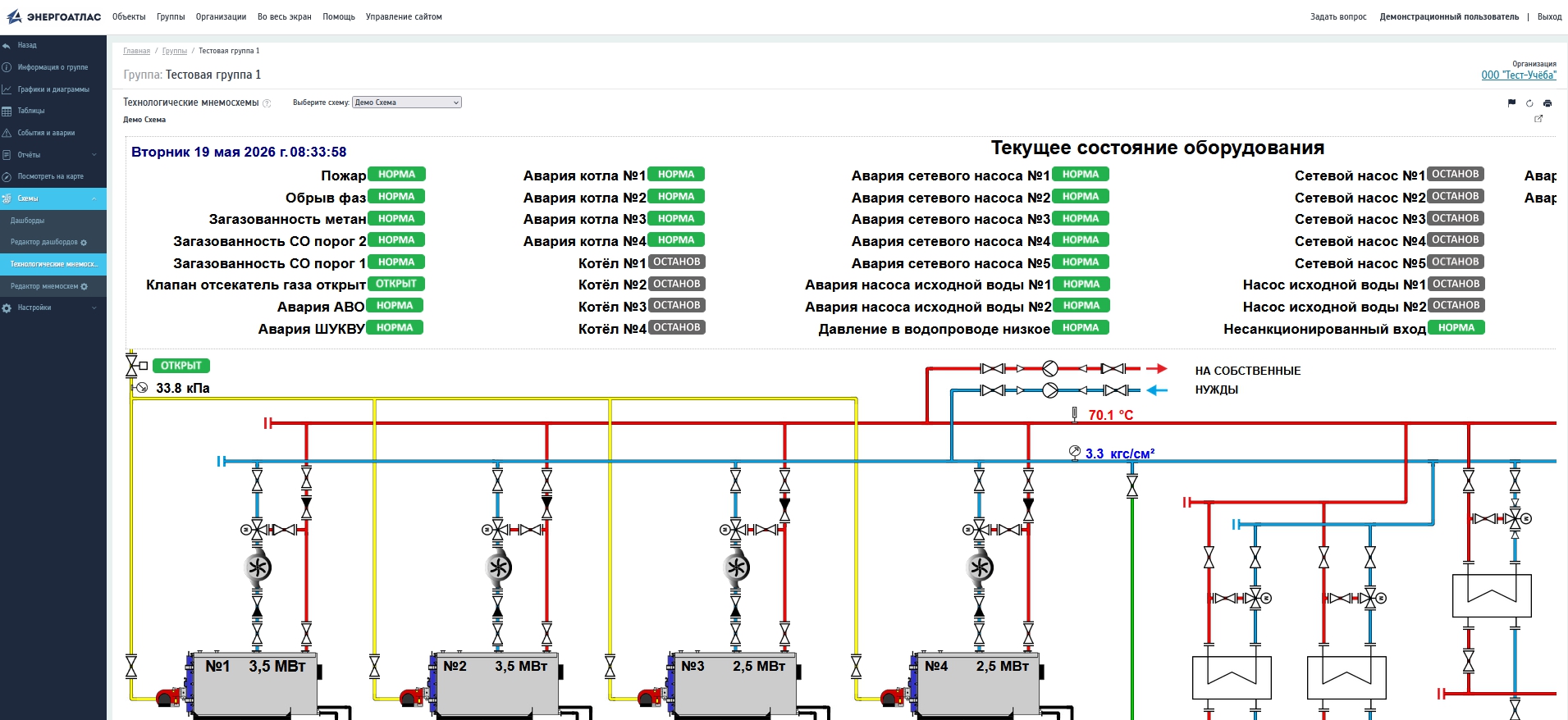
Task: Click the ОТКРЫТ badge for Клапан отсекатель газа
Action: [396, 284]
